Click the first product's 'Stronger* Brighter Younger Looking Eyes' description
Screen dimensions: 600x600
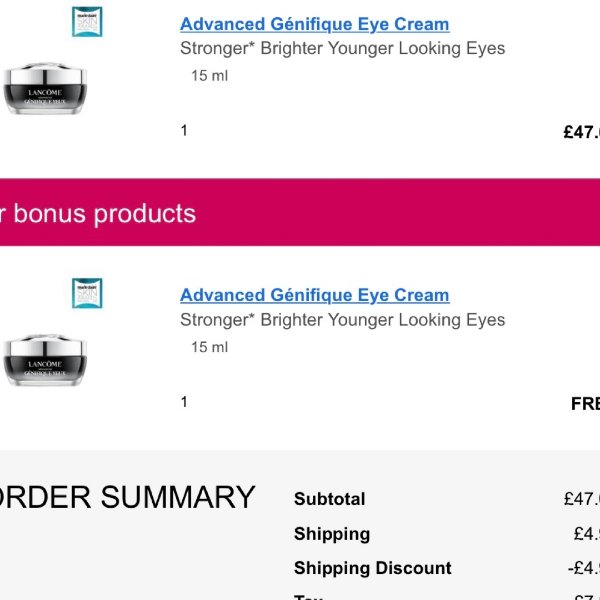tap(342, 48)
